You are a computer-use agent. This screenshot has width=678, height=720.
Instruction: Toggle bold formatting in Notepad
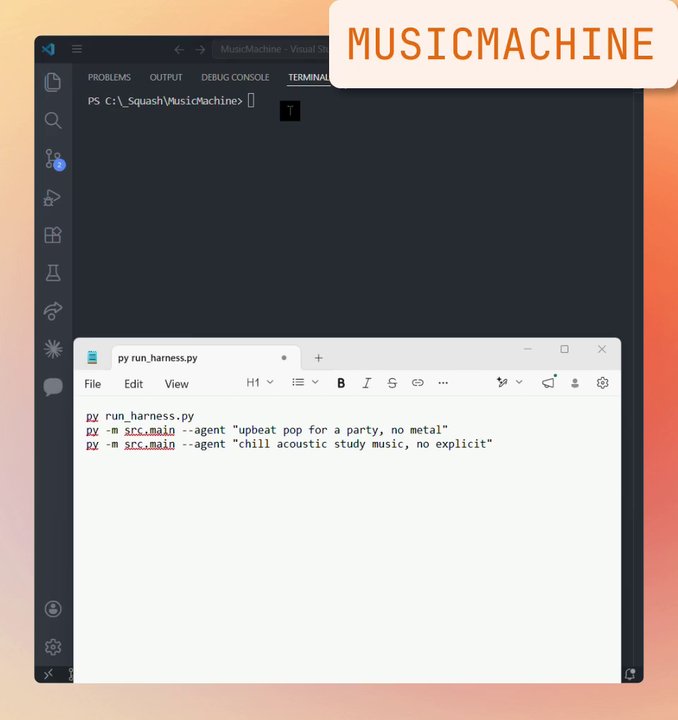point(341,383)
